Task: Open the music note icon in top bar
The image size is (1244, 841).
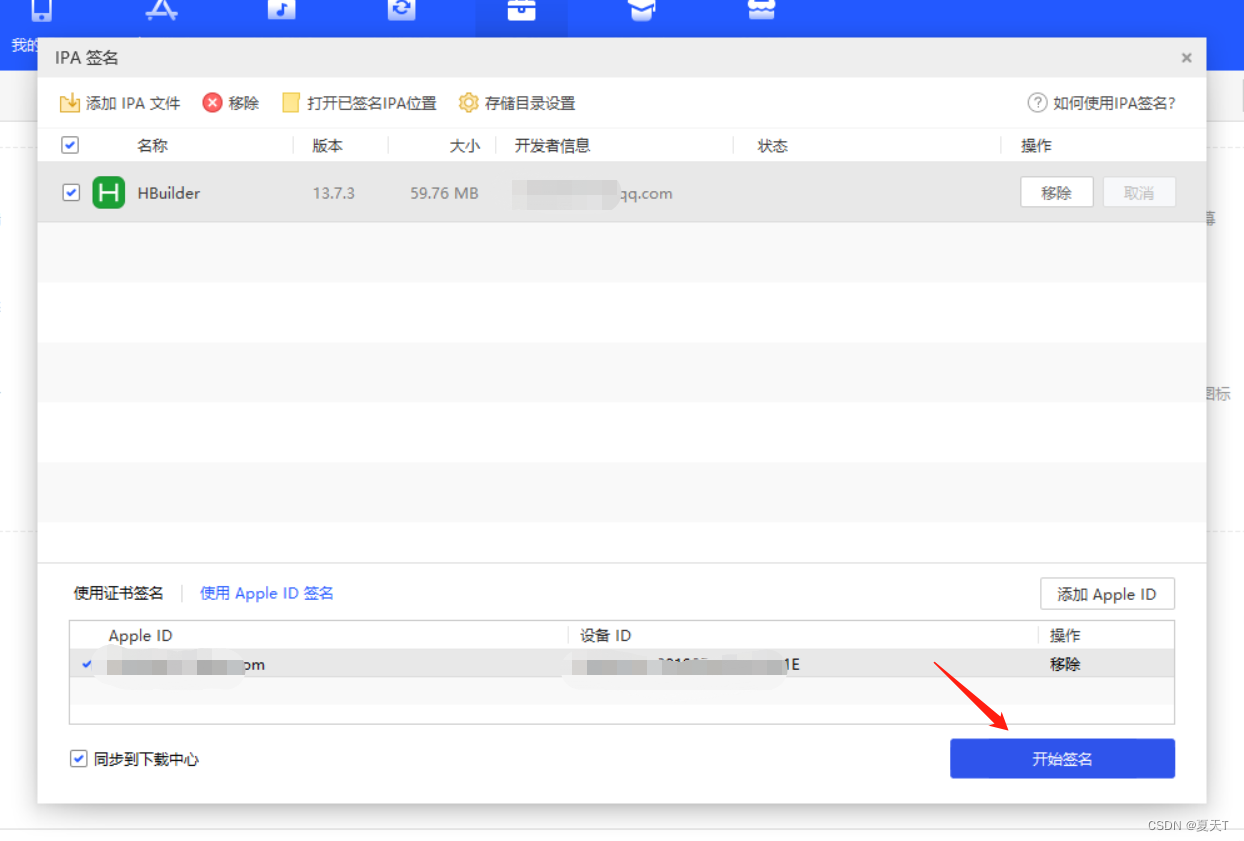Action: coord(281,10)
